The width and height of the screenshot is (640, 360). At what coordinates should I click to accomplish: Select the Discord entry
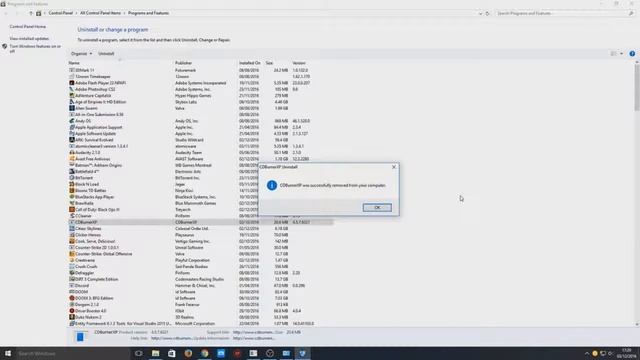click(x=82, y=285)
